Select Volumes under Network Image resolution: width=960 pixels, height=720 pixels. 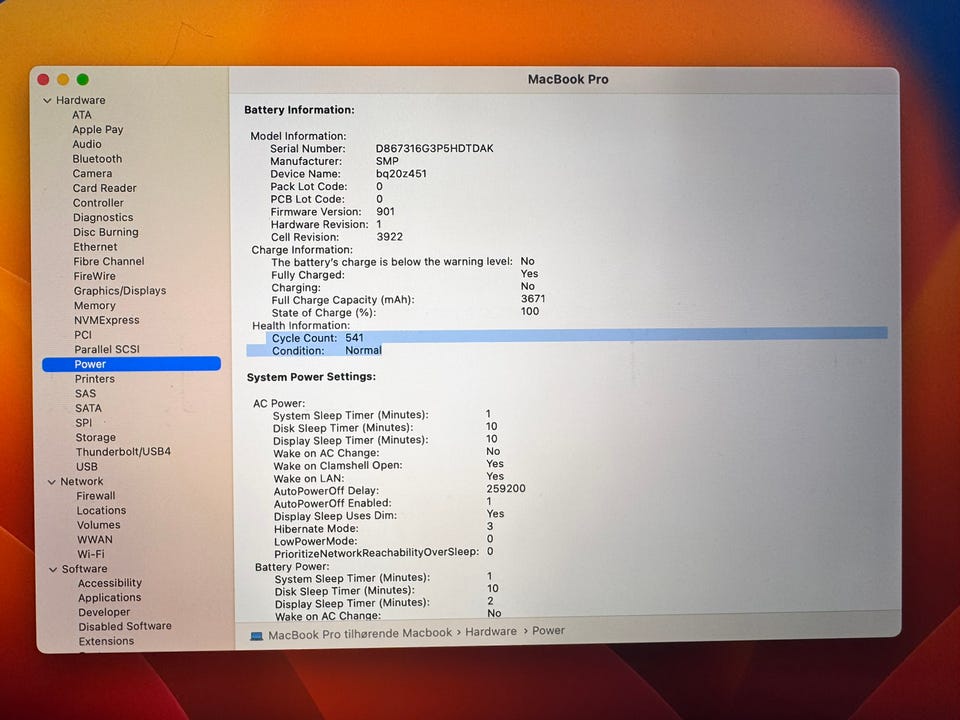tap(99, 525)
